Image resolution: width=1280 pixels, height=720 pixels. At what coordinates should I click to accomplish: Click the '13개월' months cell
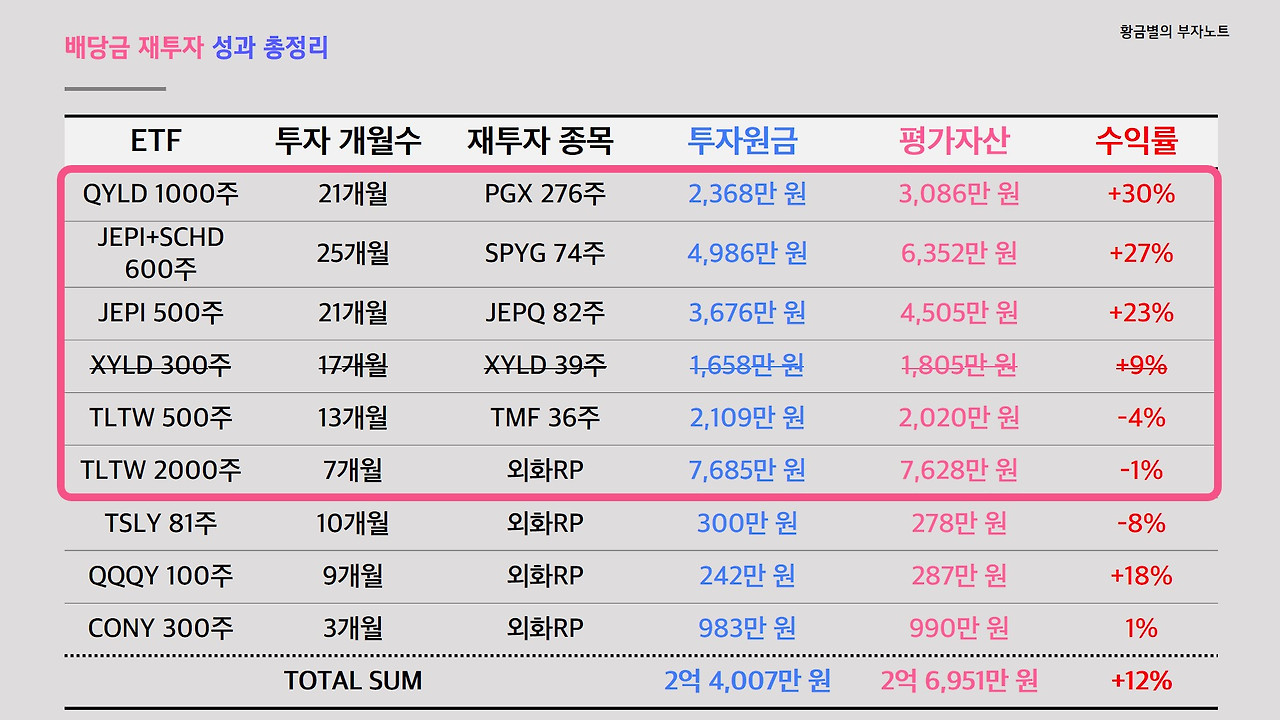pos(353,417)
